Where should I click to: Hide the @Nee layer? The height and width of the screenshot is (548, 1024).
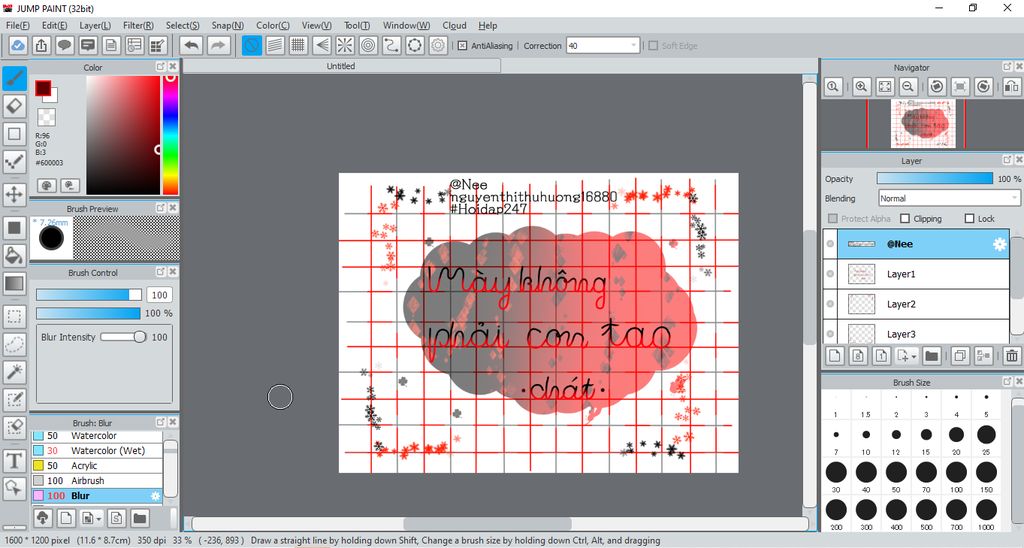tap(830, 244)
